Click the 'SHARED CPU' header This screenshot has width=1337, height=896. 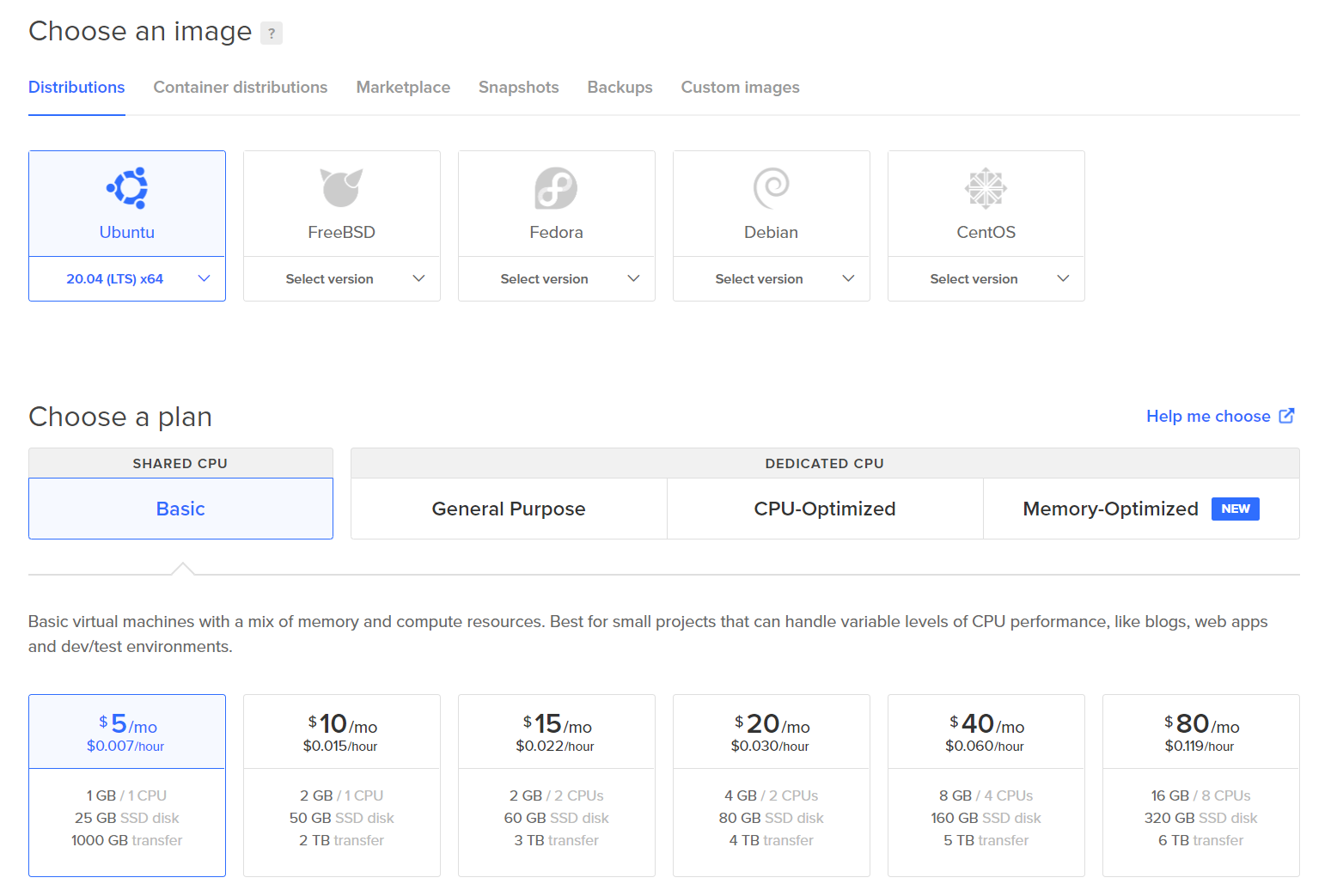[x=180, y=464]
